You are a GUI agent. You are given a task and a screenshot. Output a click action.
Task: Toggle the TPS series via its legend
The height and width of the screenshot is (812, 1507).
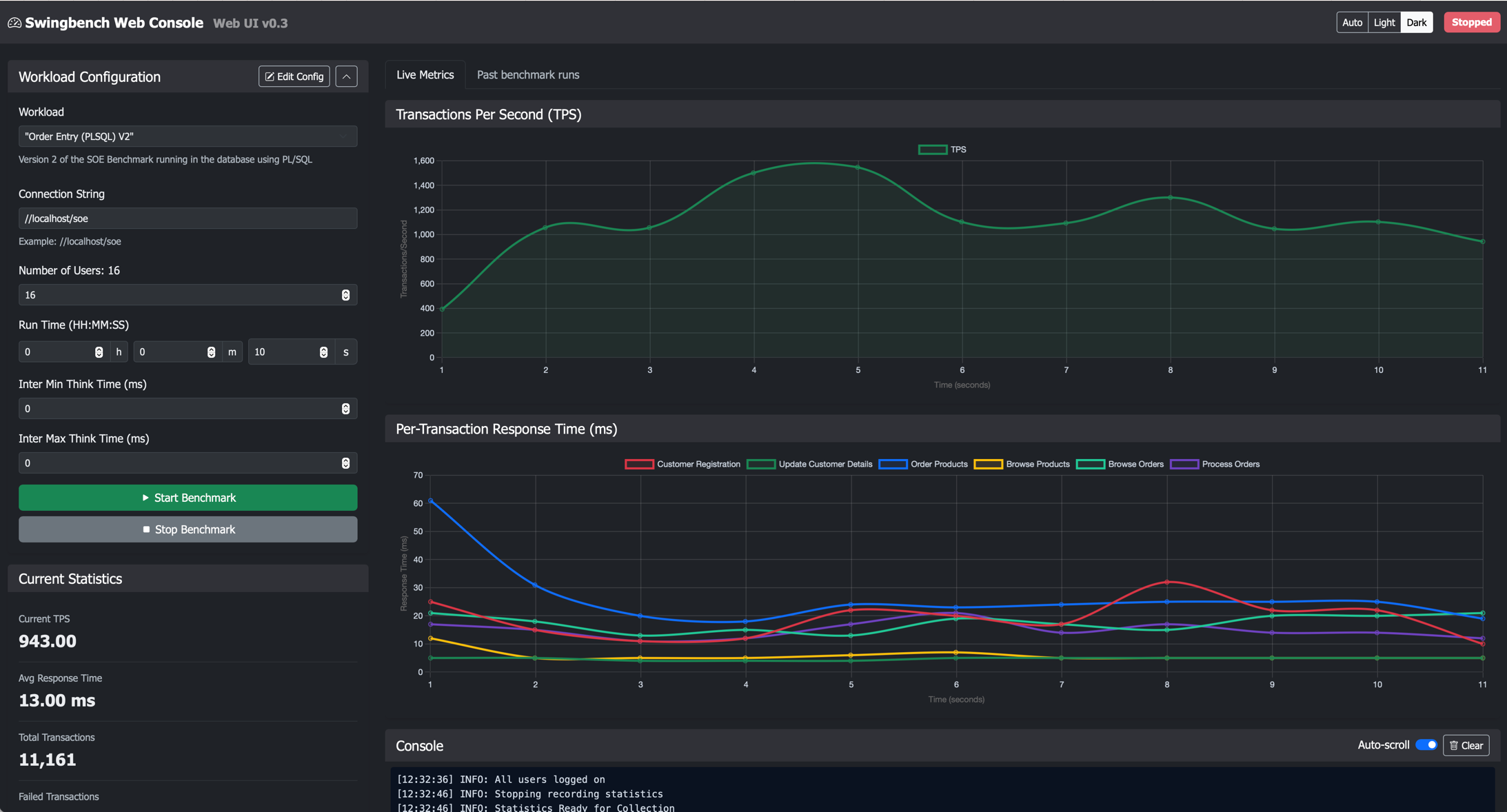pyautogui.click(x=943, y=149)
